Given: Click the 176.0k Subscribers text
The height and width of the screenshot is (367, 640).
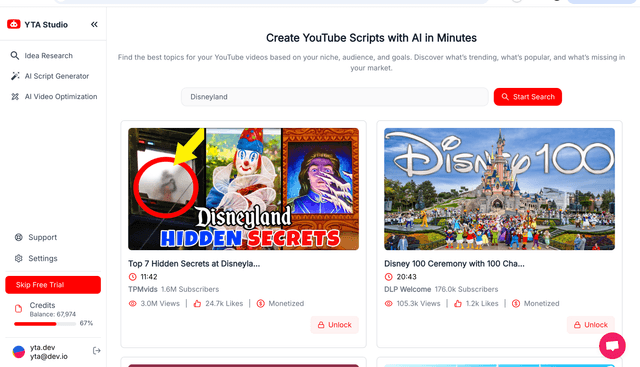Looking at the screenshot, I should click(467, 289).
